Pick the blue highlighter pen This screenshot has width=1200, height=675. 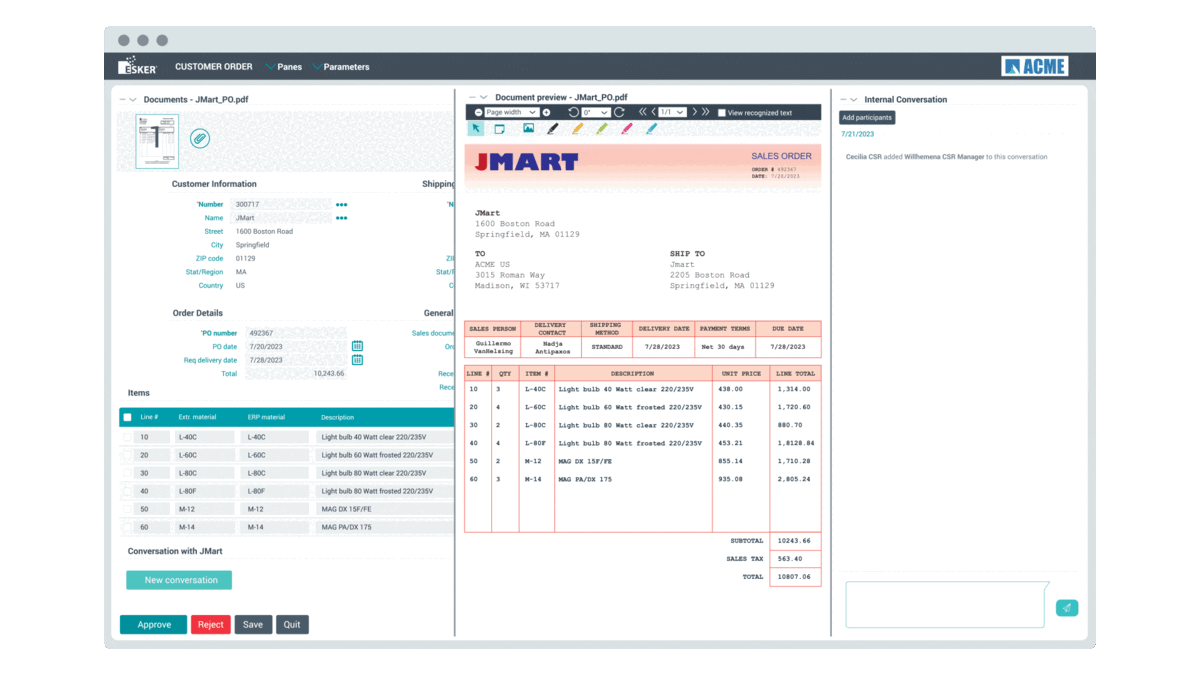coord(651,129)
